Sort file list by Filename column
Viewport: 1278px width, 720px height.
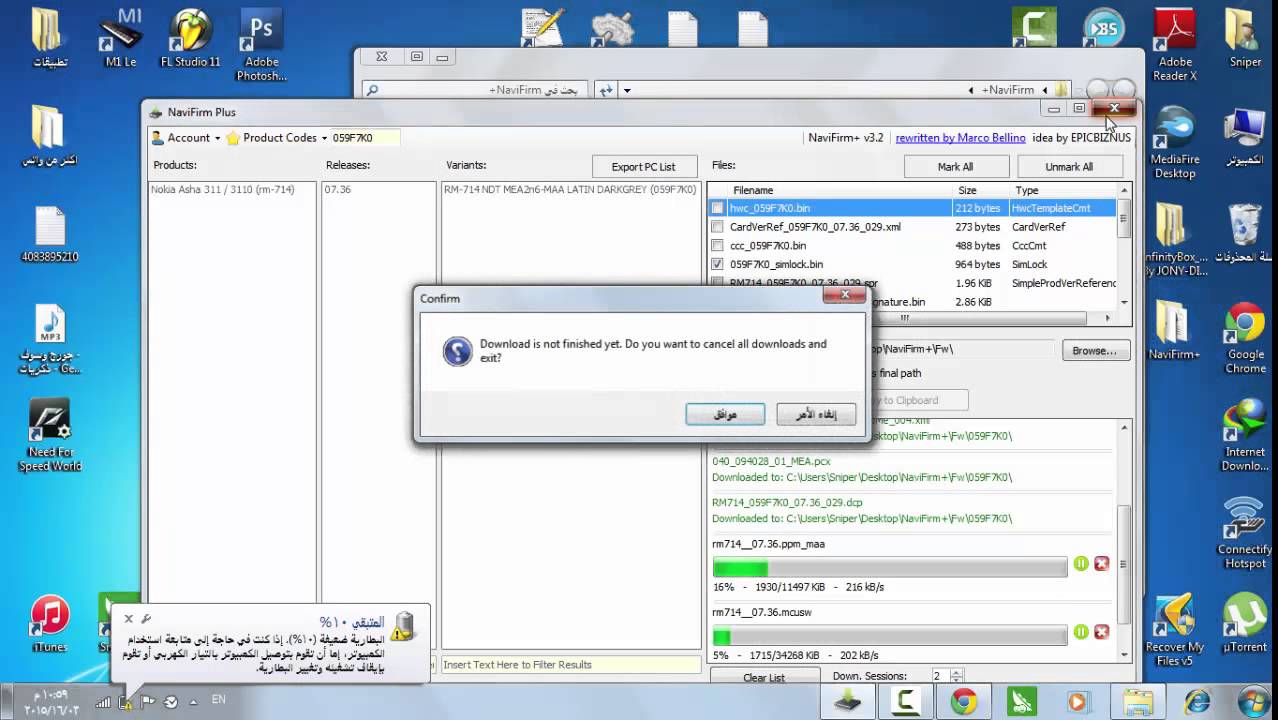click(x=829, y=190)
